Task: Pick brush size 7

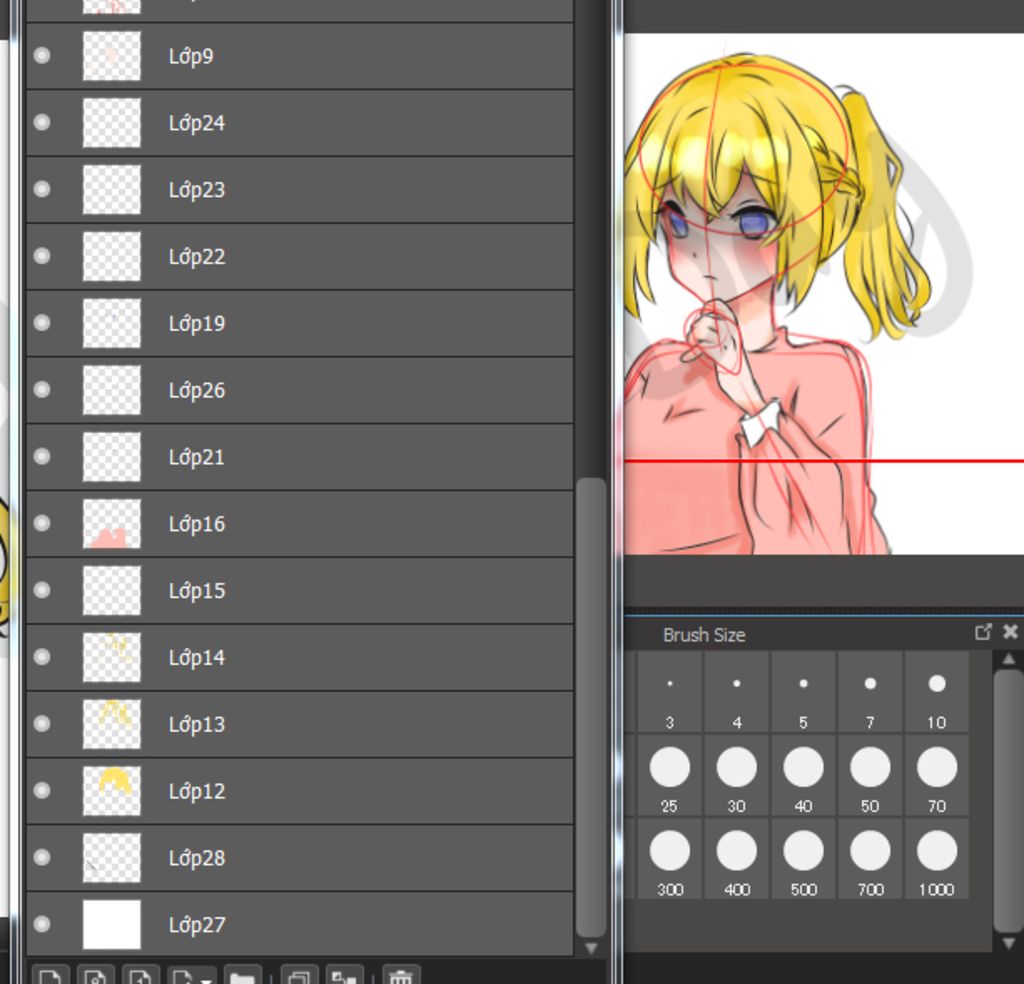Action: 871,691
